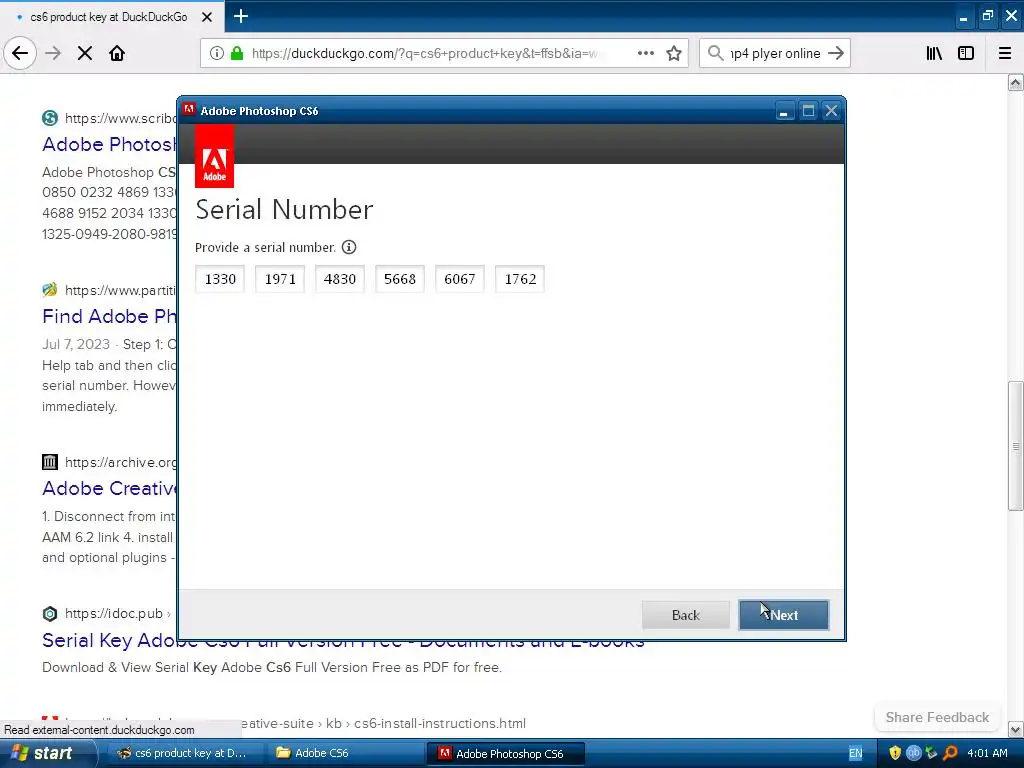Click the idoc.pub result favicon
Image resolution: width=1024 pixels, height=768 pixels.
pos(50,613)
